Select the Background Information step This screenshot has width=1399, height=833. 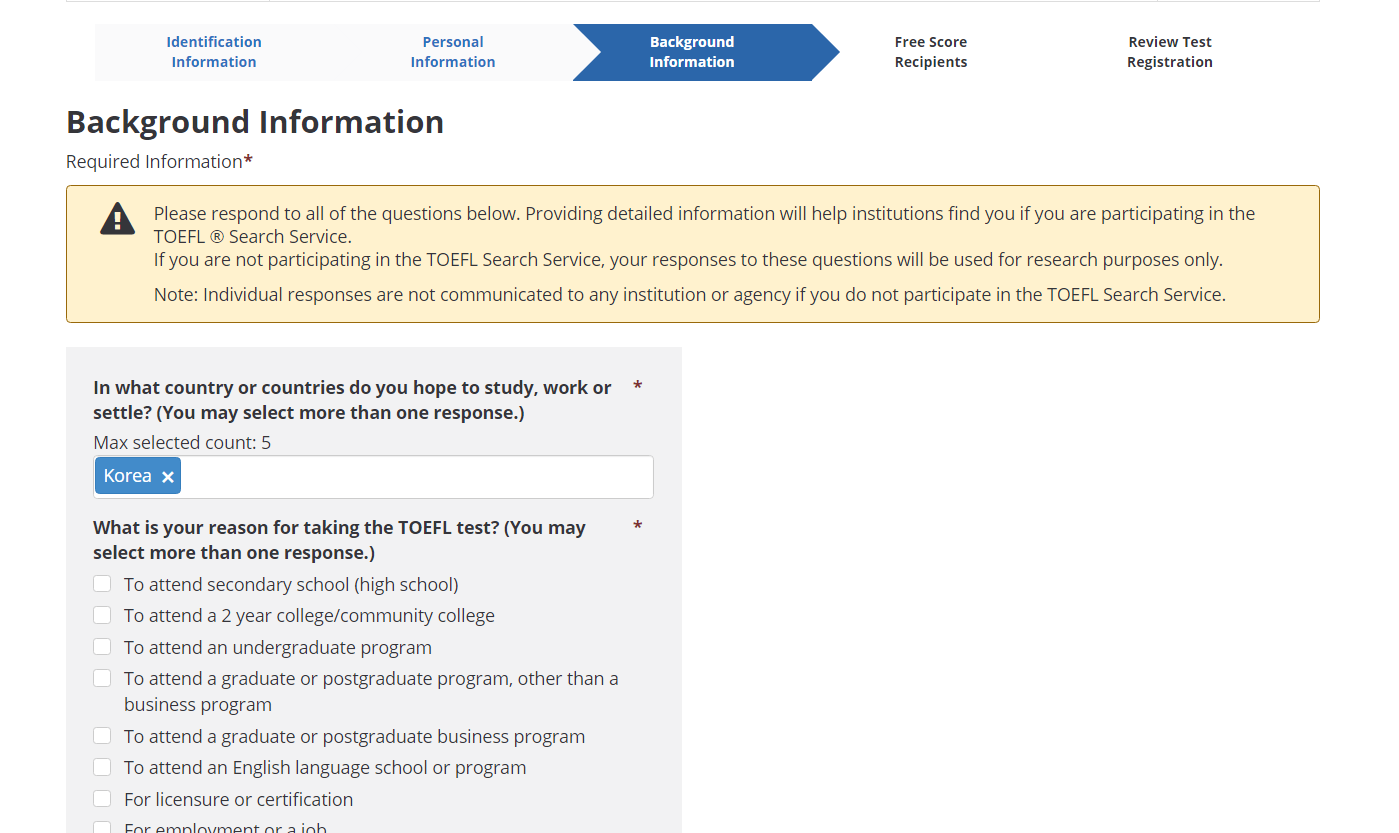(x=692, y=52)
